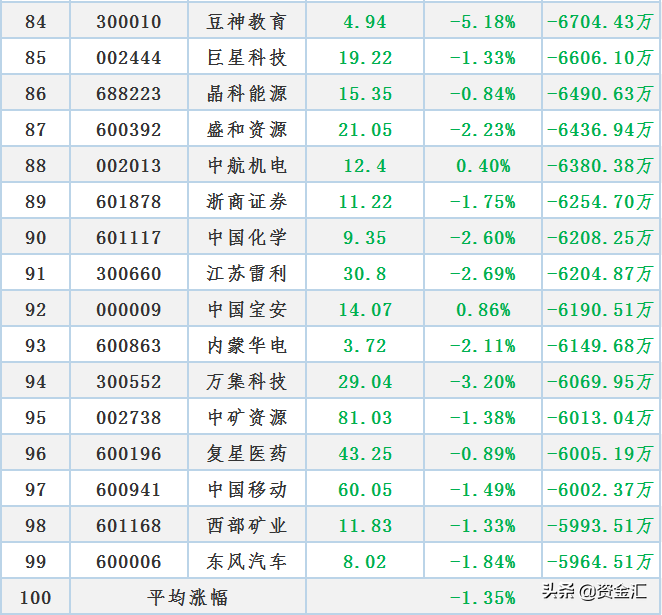Click the stock name 复星医药
Image resolution: width=662 pixels, height=615 pixels.
[247, 454]
